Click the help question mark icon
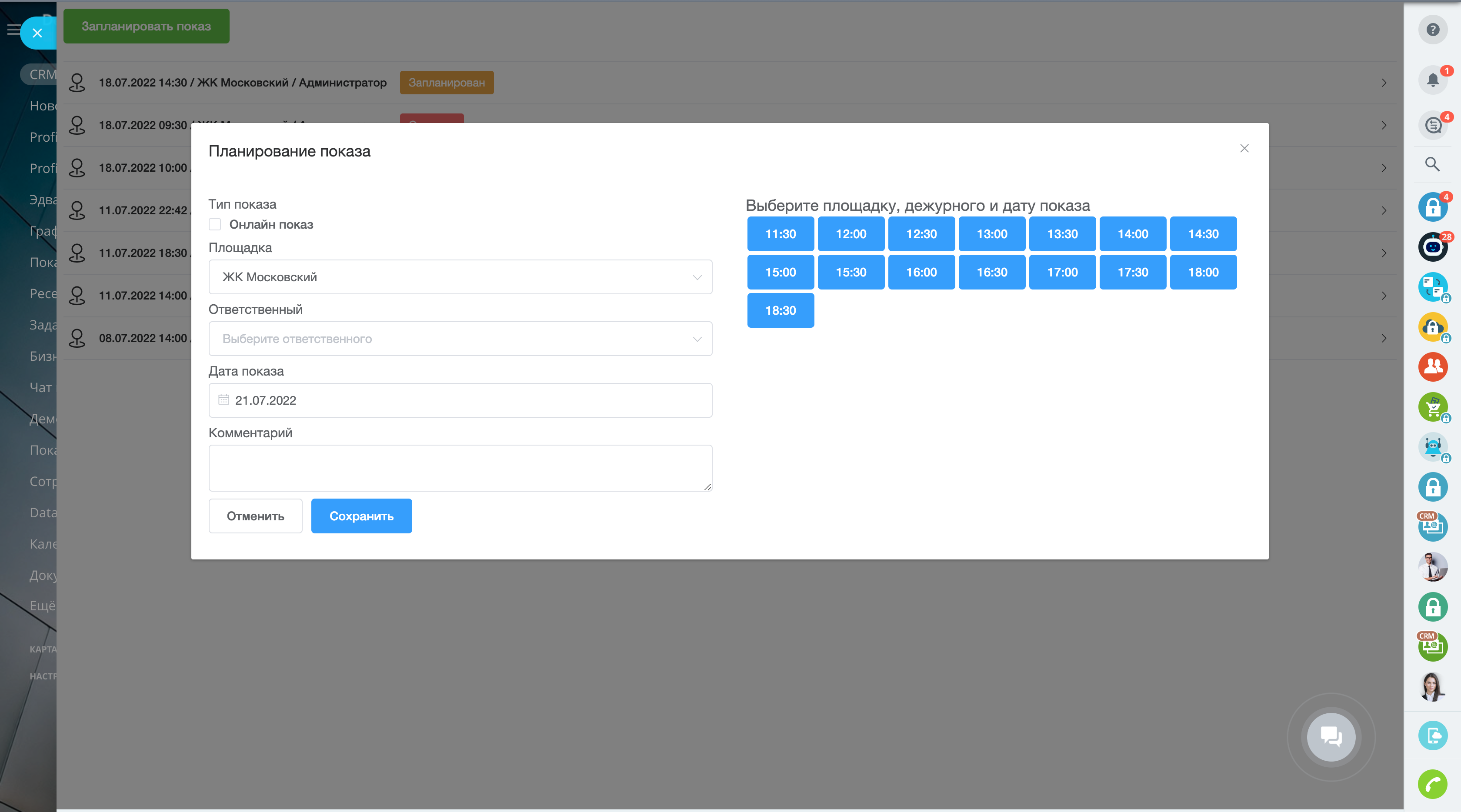Viewport: 1461px width, 812px height. 1433,30
